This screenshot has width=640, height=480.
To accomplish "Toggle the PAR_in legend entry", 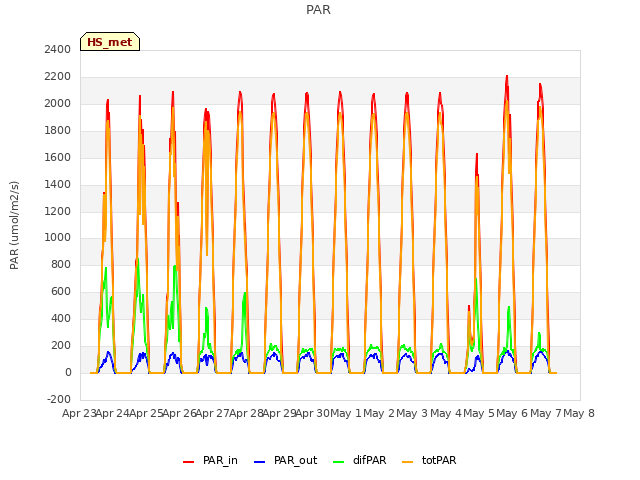I will point(210,460).
